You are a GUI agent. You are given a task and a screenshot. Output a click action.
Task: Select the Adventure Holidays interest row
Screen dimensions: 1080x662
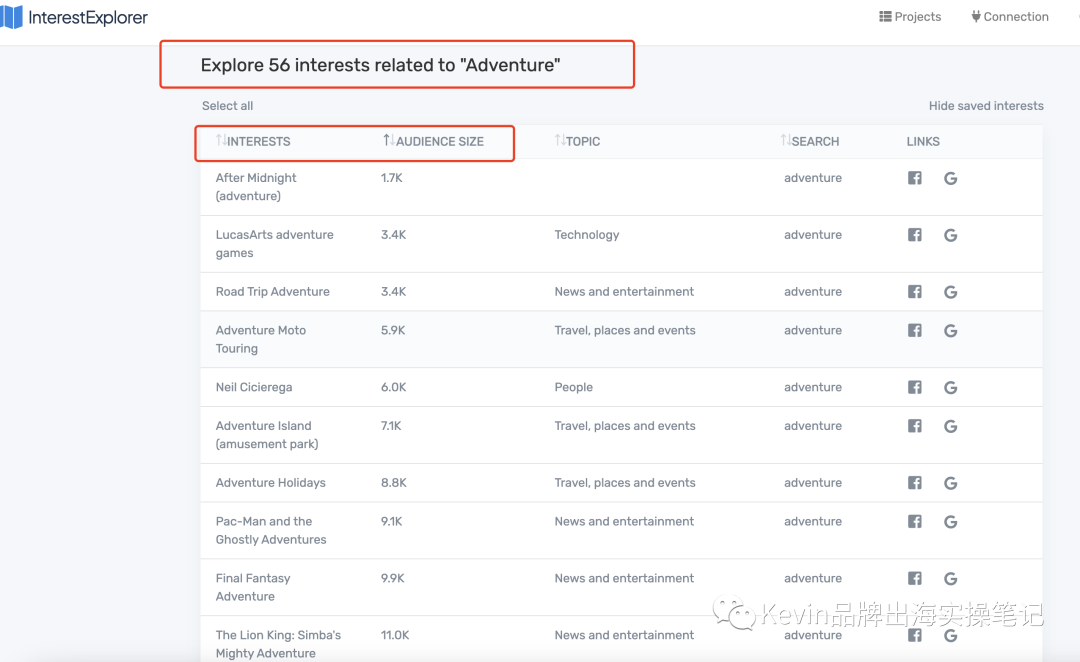click(x=271, y=483)
